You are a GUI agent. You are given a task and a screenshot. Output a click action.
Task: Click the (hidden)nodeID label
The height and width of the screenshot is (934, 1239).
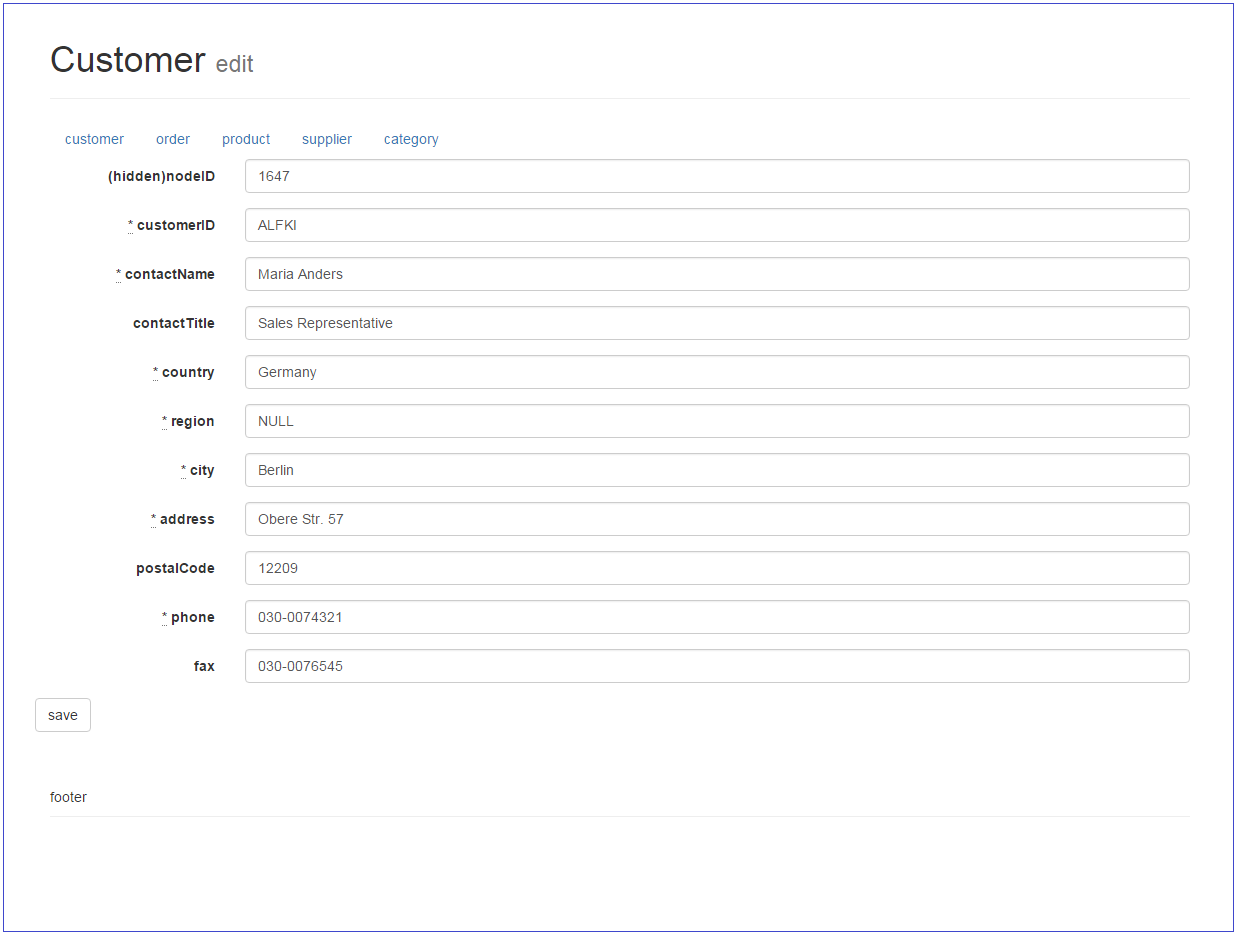[x=161, y=176]
